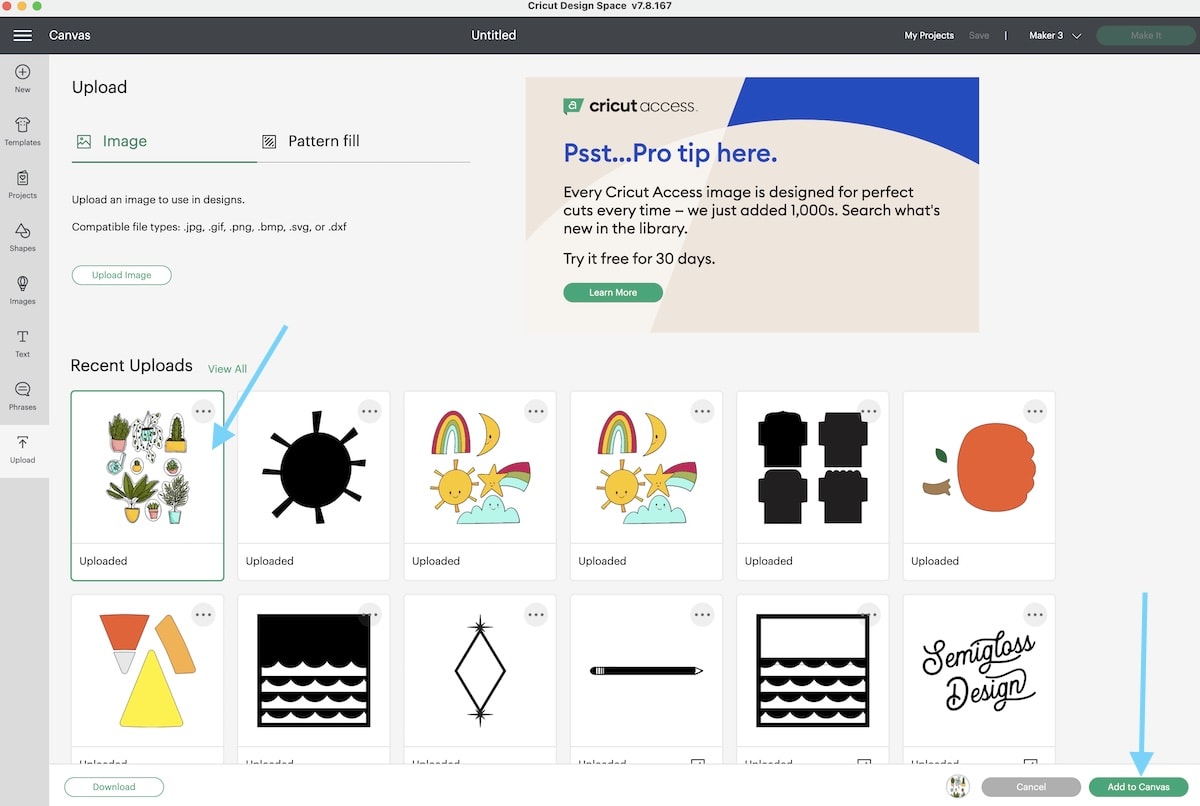Open options for first rainbow sun upload

[537, 410]
